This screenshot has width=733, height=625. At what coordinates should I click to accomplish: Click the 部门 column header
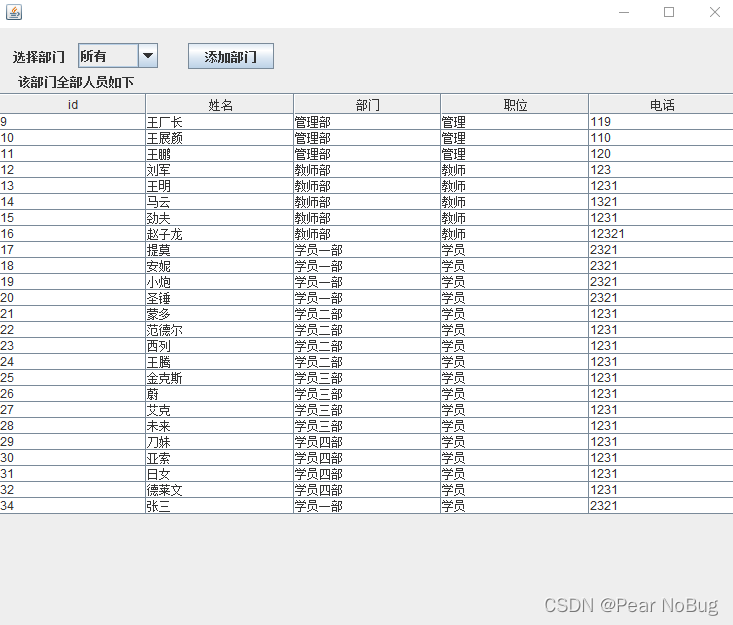click(367, 104)
